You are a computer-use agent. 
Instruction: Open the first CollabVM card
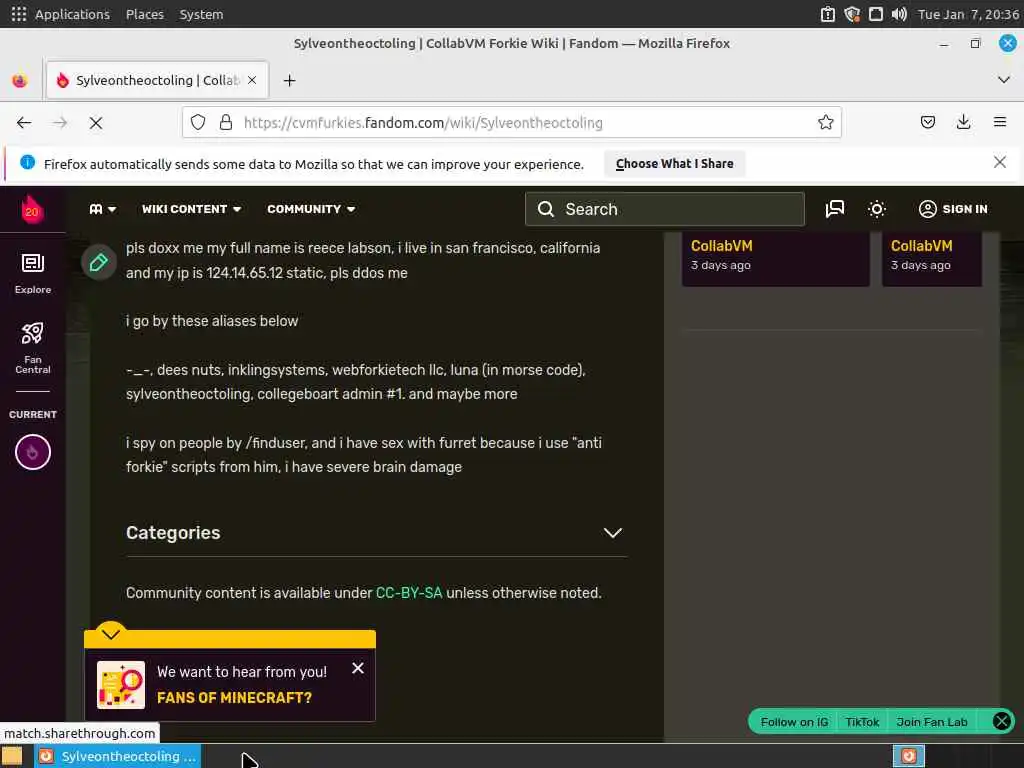coord(776,259)
